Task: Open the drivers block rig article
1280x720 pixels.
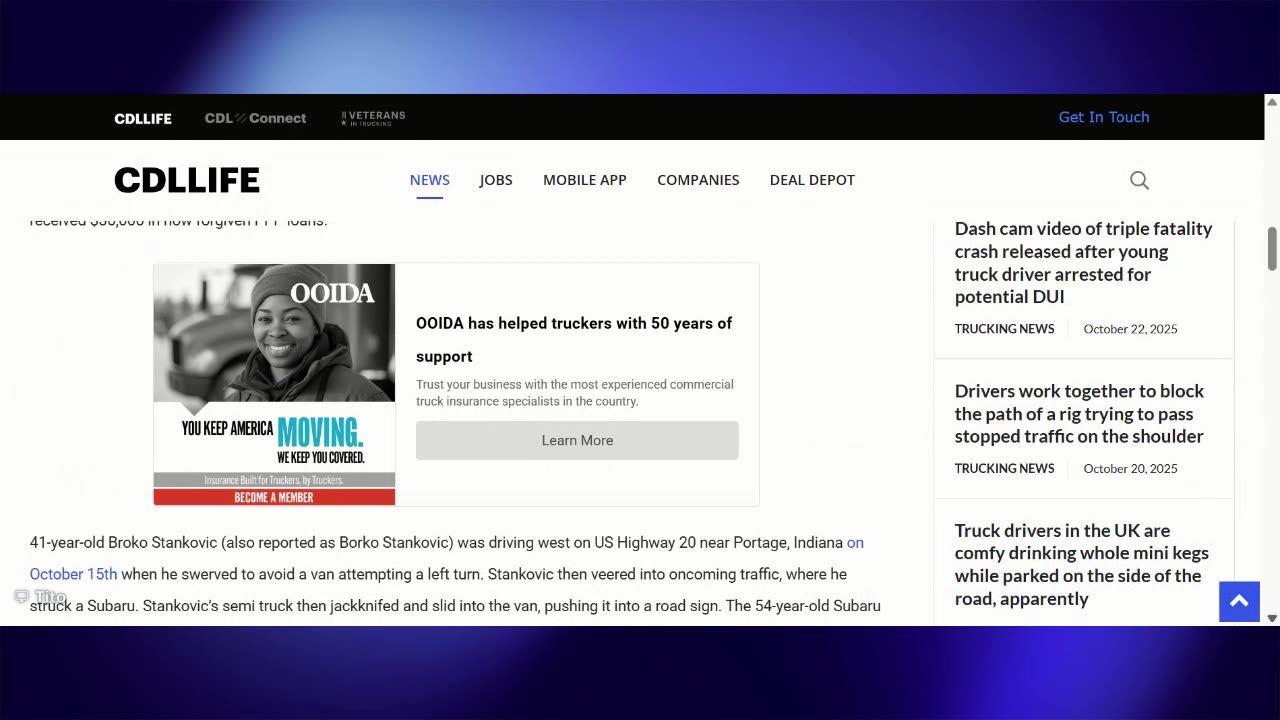Action: [1079, 413]
